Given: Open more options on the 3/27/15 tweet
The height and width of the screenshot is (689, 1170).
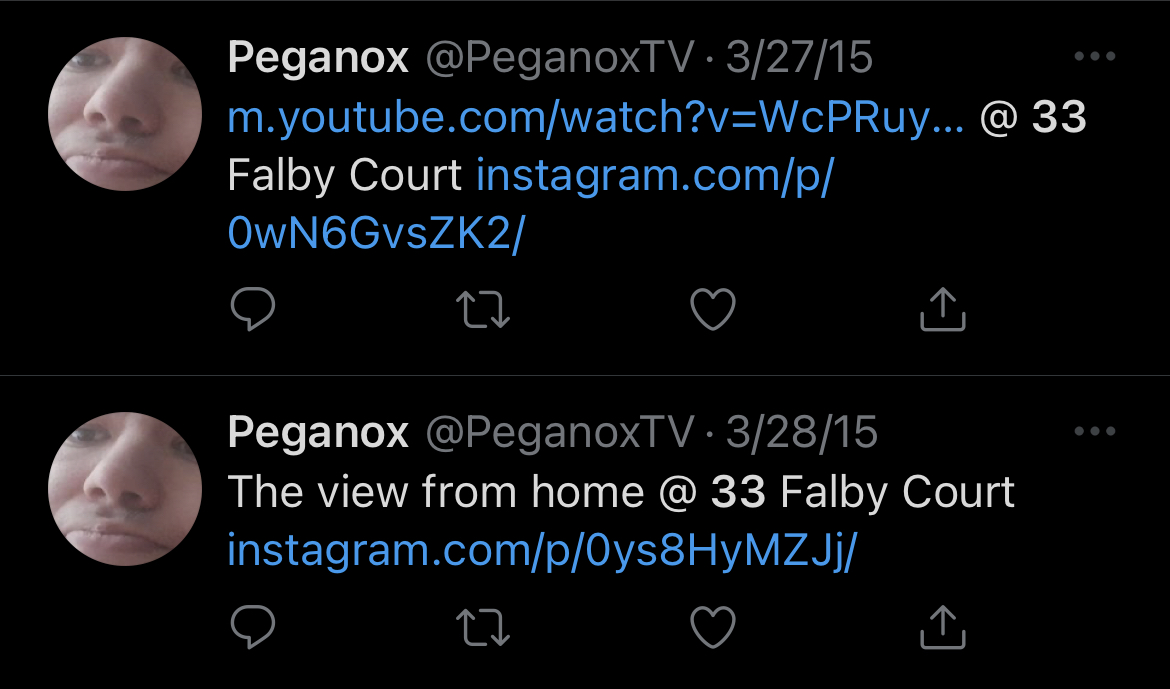Looking at the screenshot, I should point(1095,56).
